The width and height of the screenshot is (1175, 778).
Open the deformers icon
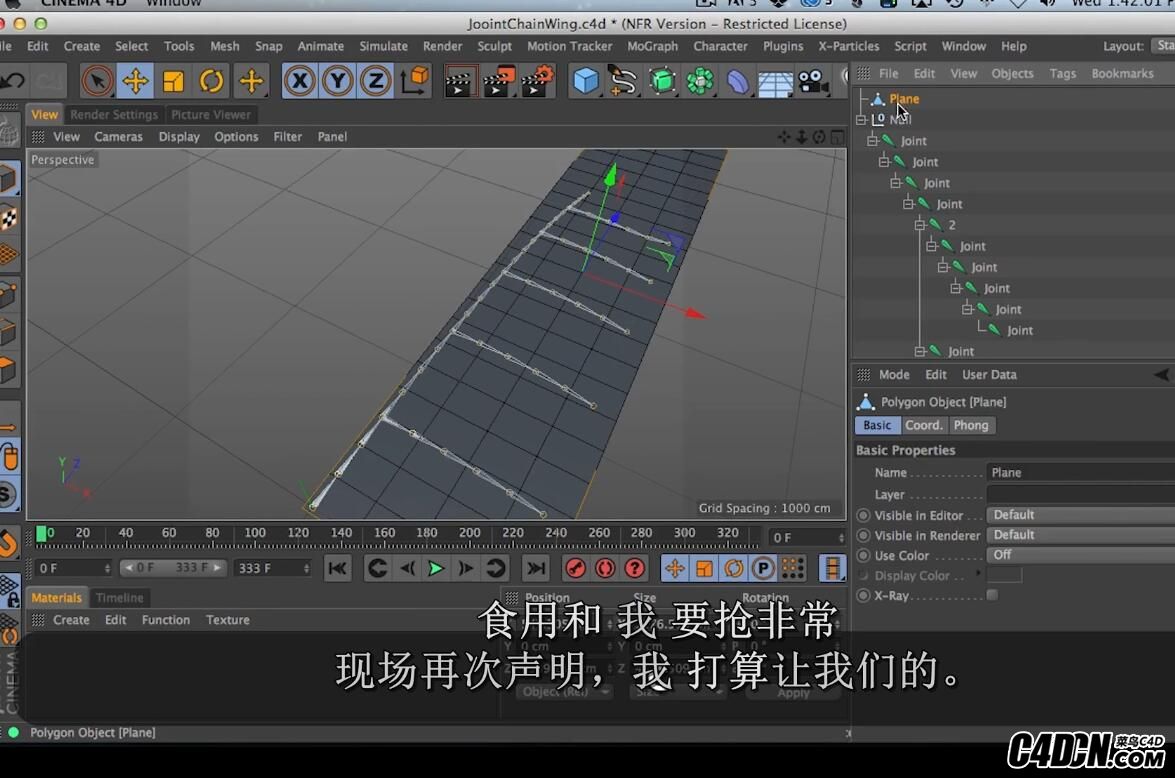click(738, 81)
